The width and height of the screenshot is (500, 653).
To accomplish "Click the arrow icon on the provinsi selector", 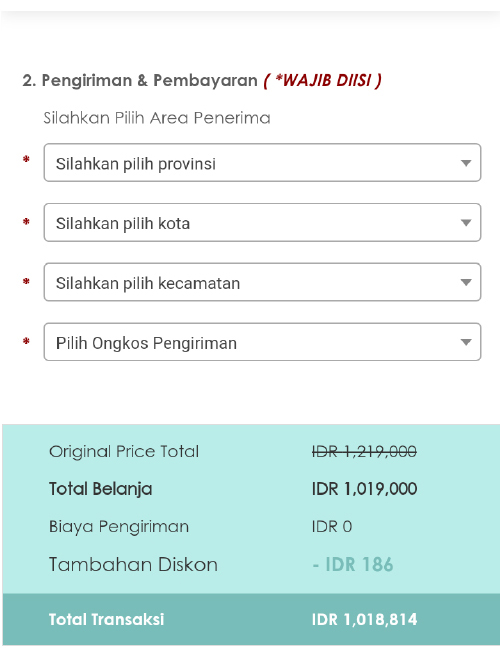I will coord(466,163).
